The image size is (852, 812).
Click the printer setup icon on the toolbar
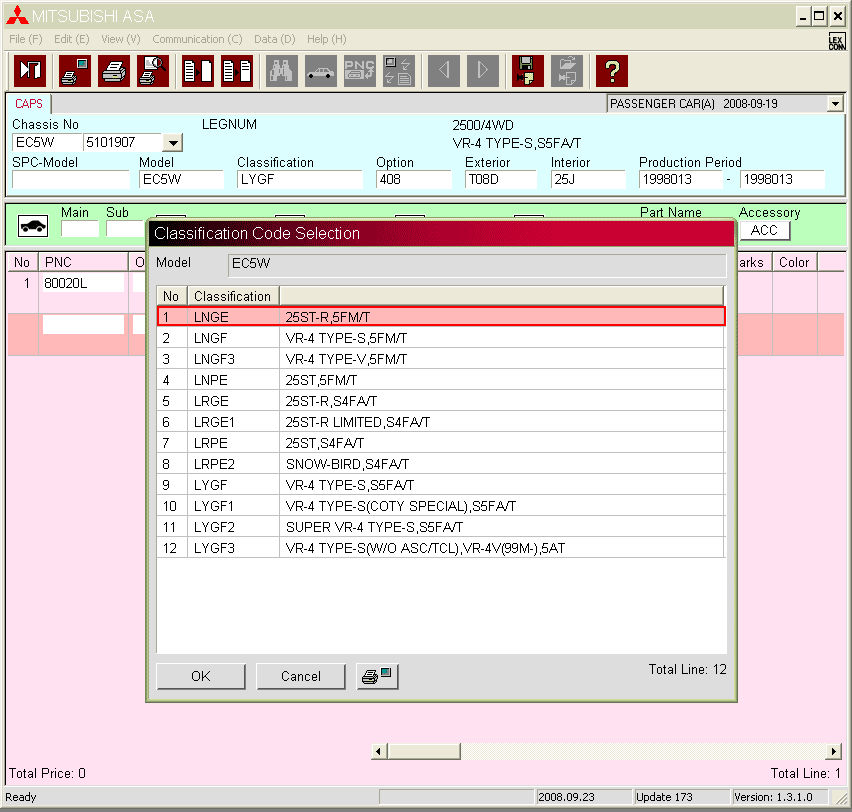coord(73,70)
